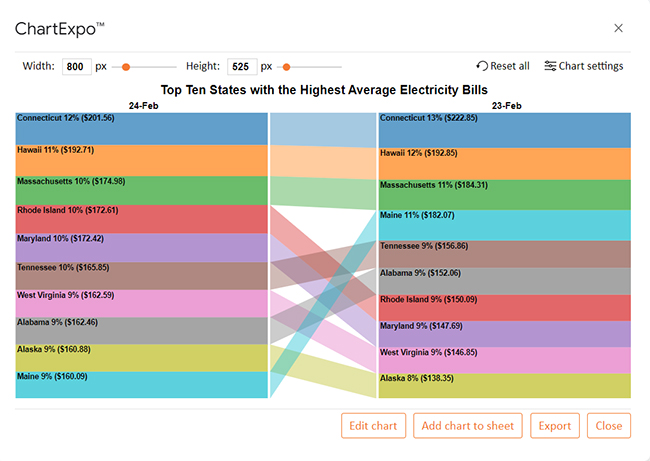Viewport: 650px width, 461px height.
Task: Click the Export button
Action: [555, 426]
